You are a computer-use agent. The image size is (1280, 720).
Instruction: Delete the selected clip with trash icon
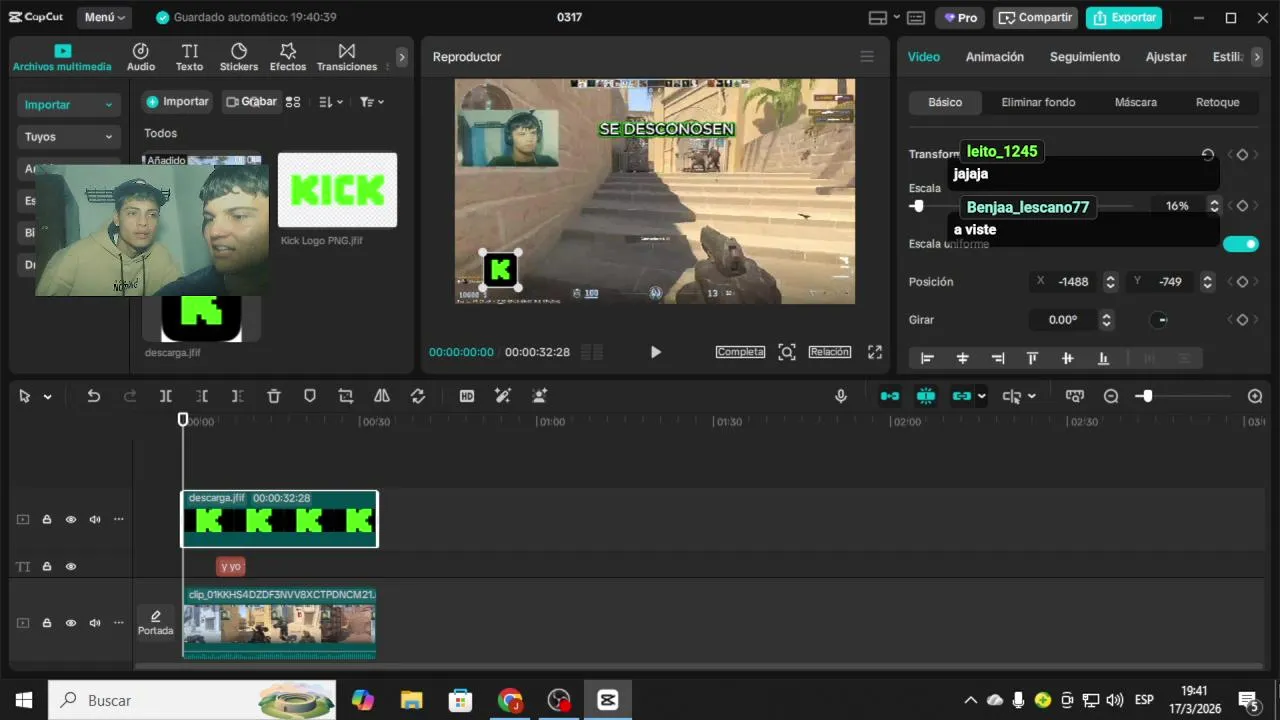[x=274, y=396]
